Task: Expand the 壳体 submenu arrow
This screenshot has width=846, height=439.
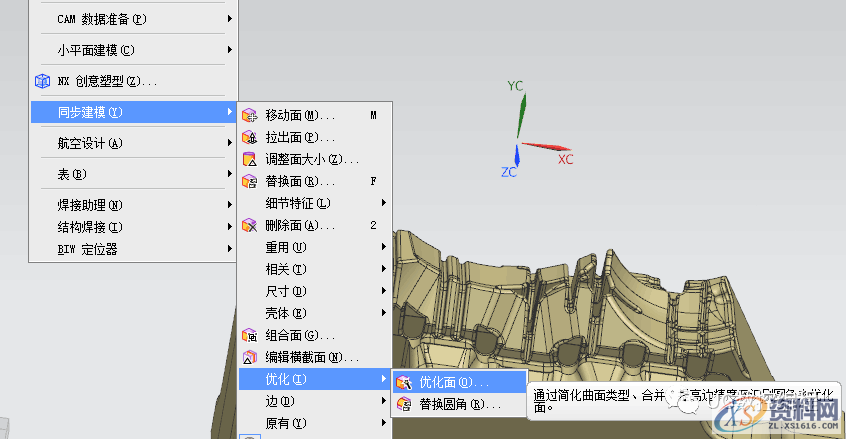Action: [x=384, y=313]
